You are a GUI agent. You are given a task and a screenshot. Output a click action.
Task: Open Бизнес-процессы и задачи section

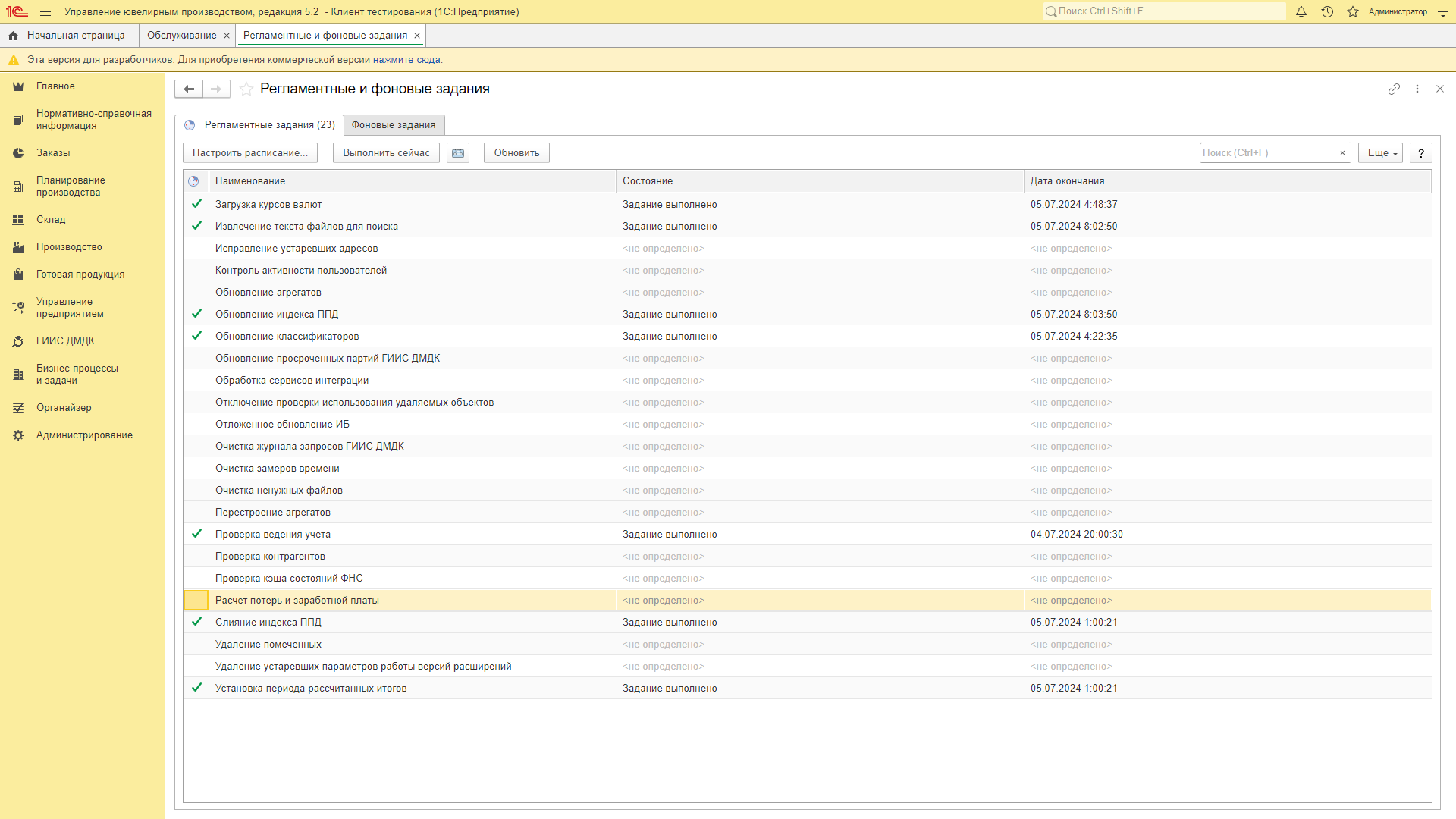(82, 375)
